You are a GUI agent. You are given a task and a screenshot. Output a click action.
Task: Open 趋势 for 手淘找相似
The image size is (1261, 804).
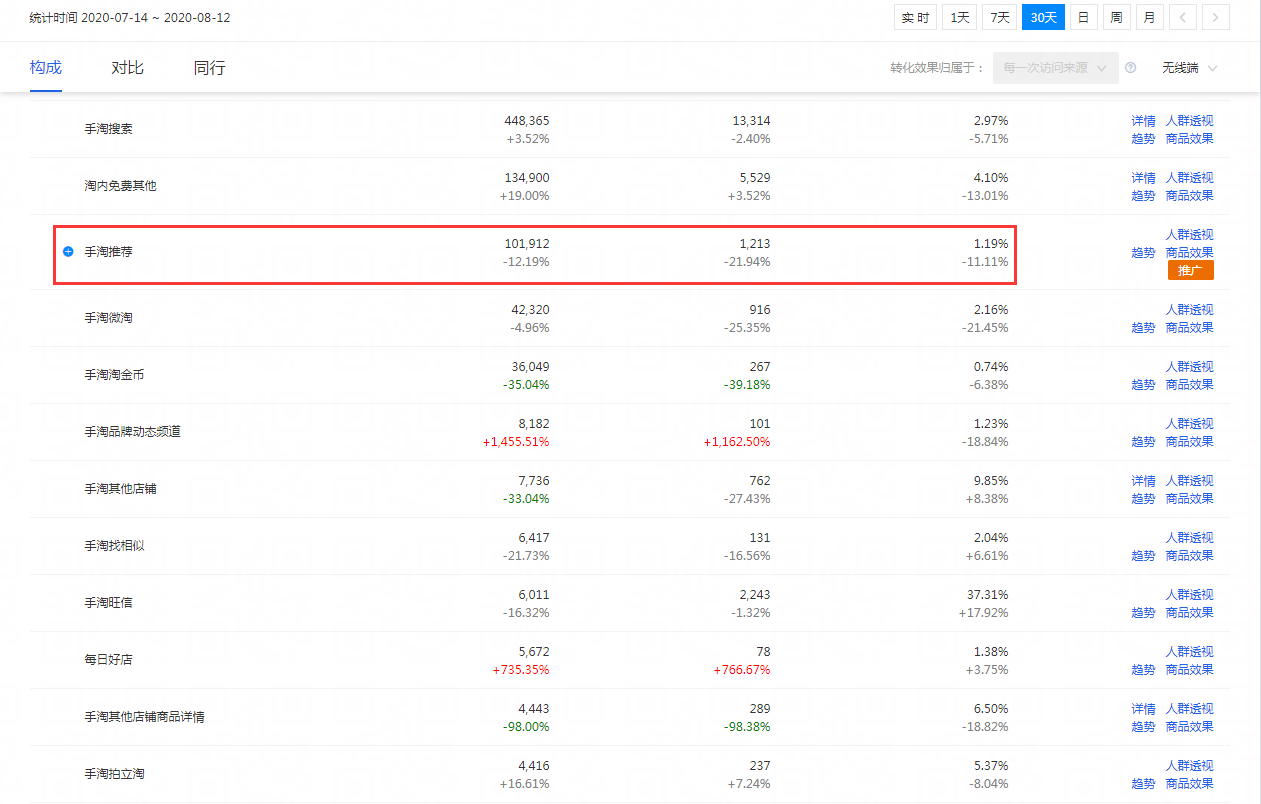click(x=1143, y=556)
